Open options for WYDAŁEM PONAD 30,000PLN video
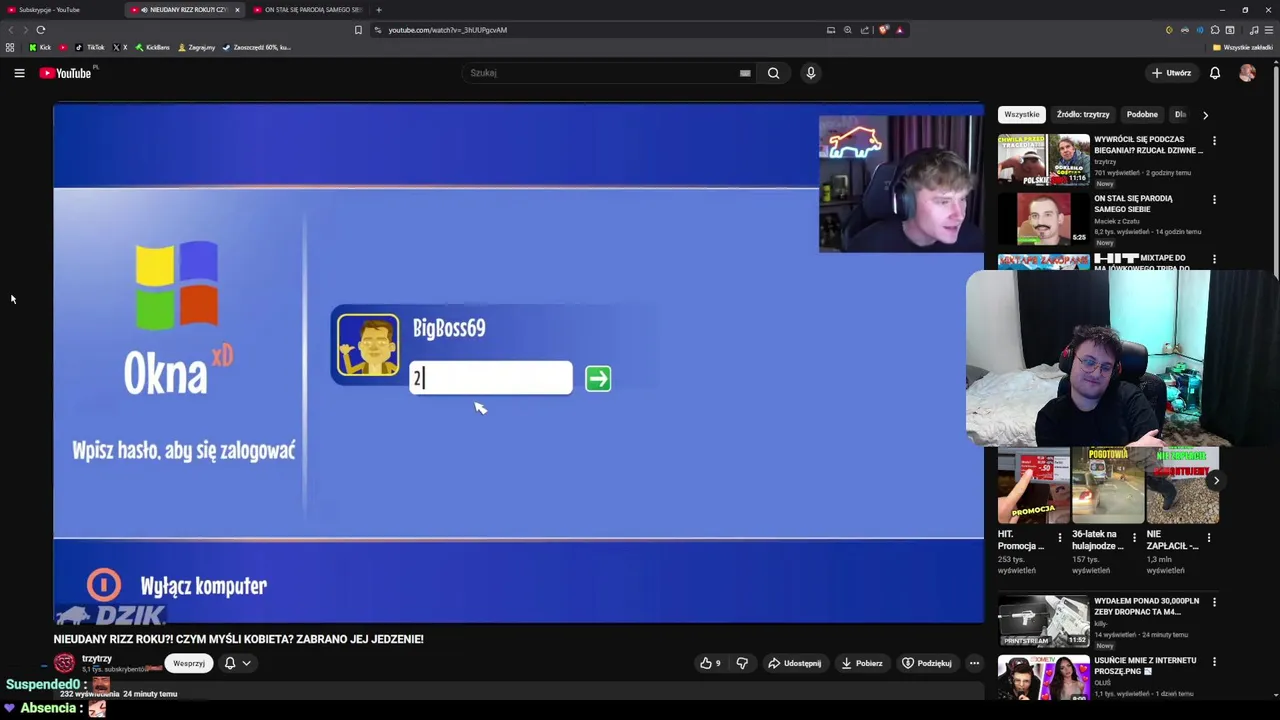Screen dimensions: 1280x720 point(1214,602)
